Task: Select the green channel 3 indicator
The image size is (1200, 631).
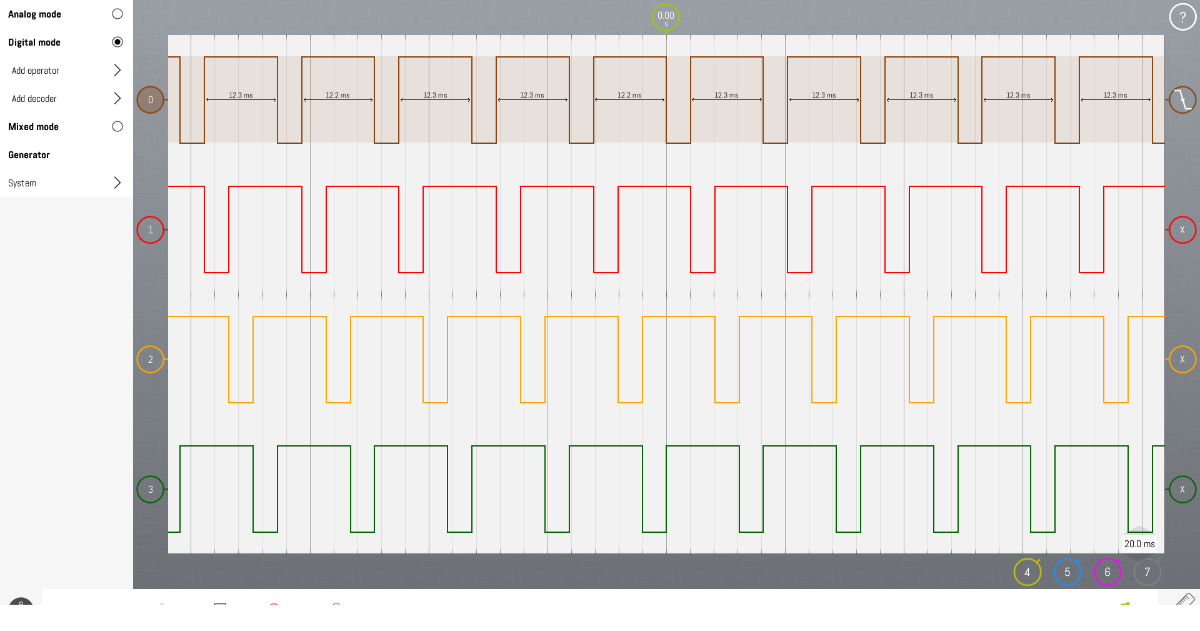Action: pos(150,490)
